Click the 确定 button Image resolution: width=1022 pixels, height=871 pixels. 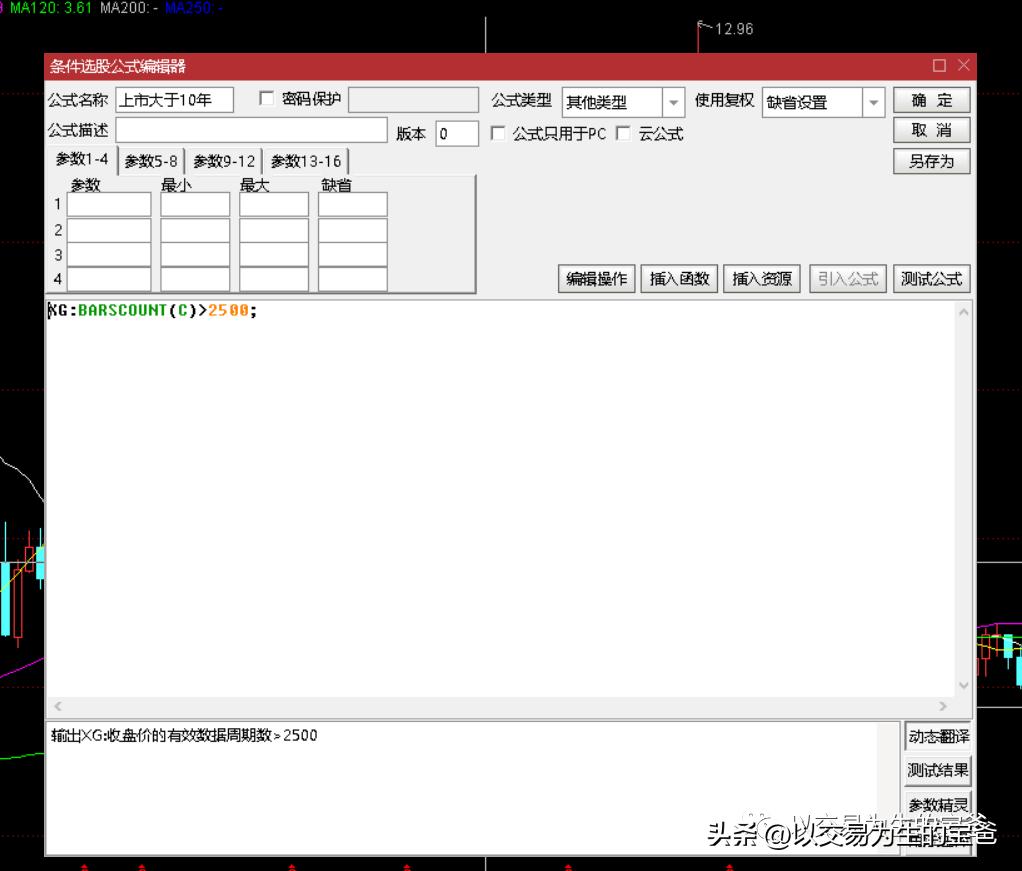pyautogui.click(x=931, y=101)
